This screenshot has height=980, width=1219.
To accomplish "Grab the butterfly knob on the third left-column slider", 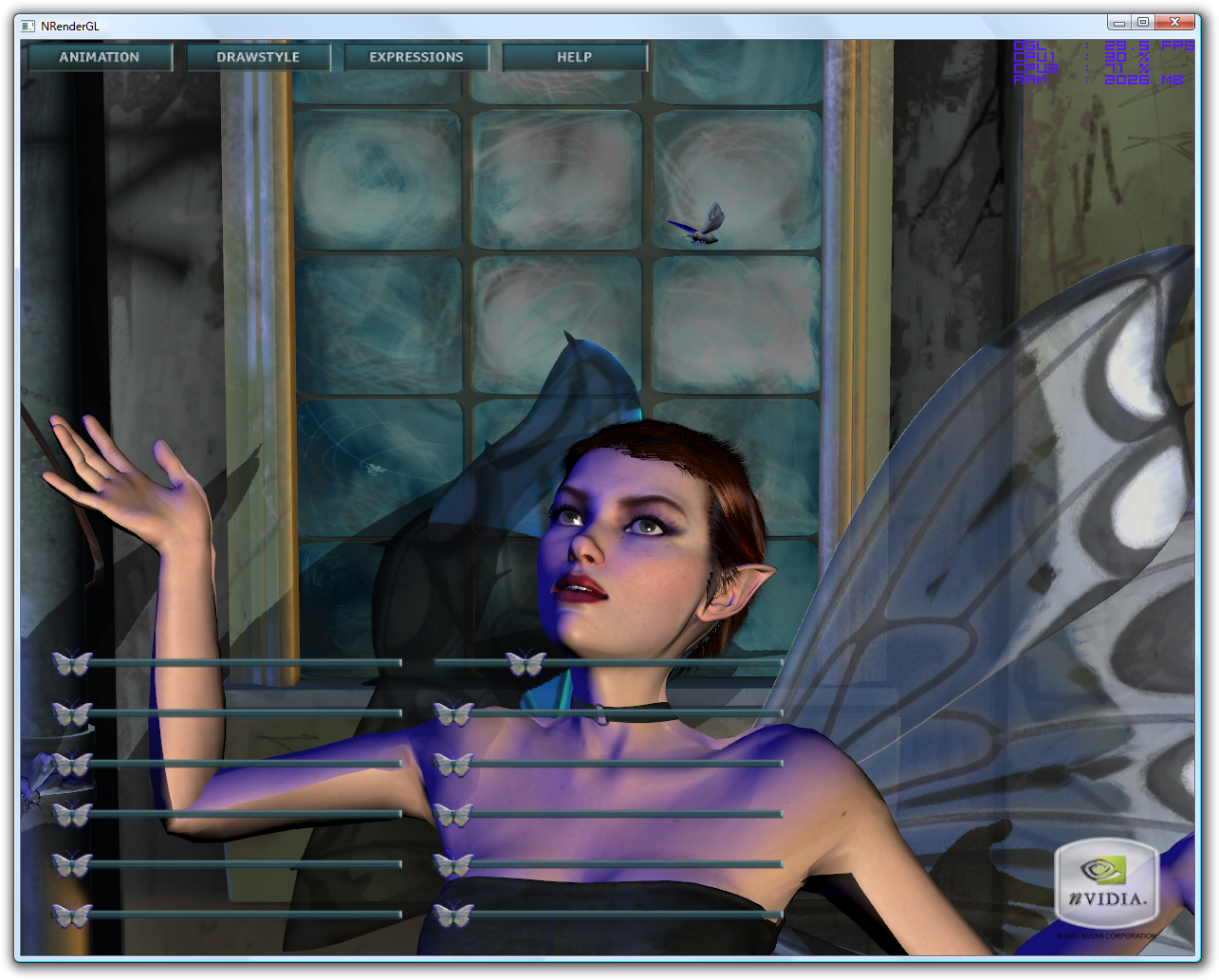I will coord(72,764).
